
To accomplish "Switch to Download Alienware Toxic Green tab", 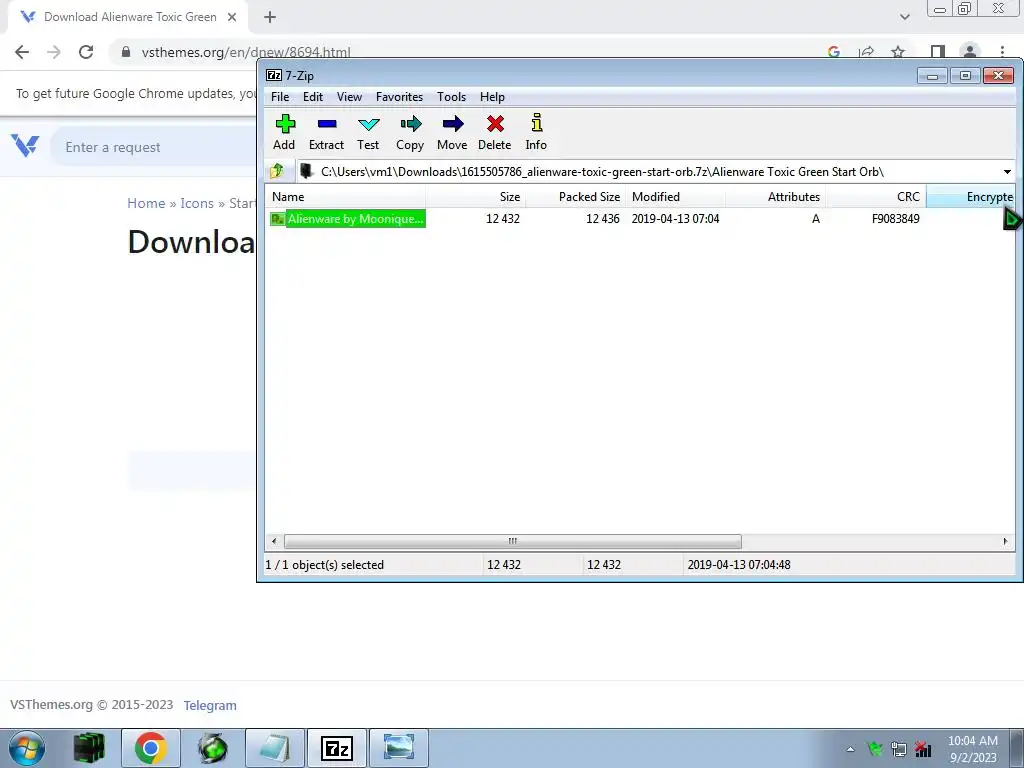I will pyautogui.click(x=128, y=18).
